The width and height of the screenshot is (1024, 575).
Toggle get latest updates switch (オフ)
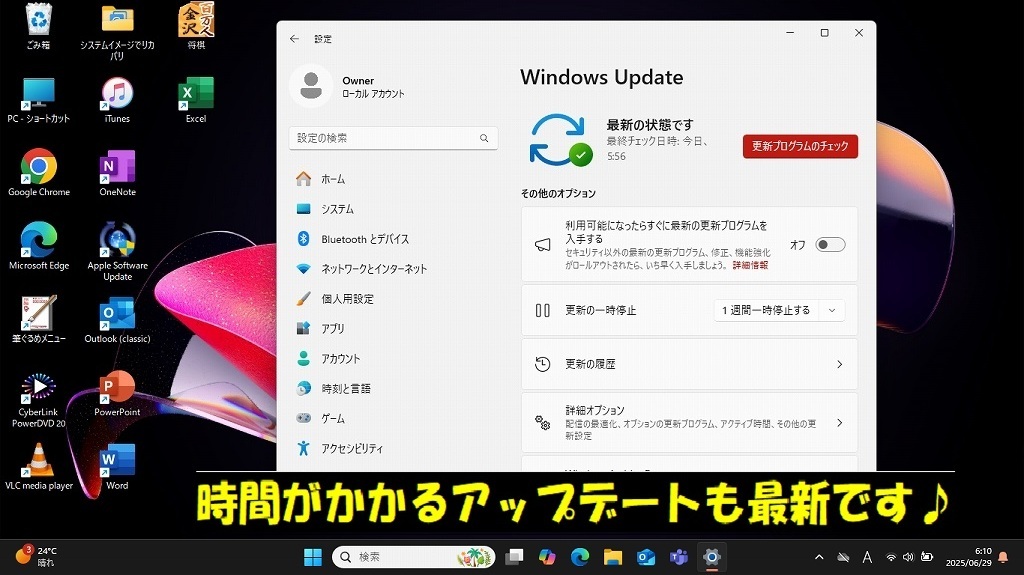pyautogui.click(x=830, y=244)
